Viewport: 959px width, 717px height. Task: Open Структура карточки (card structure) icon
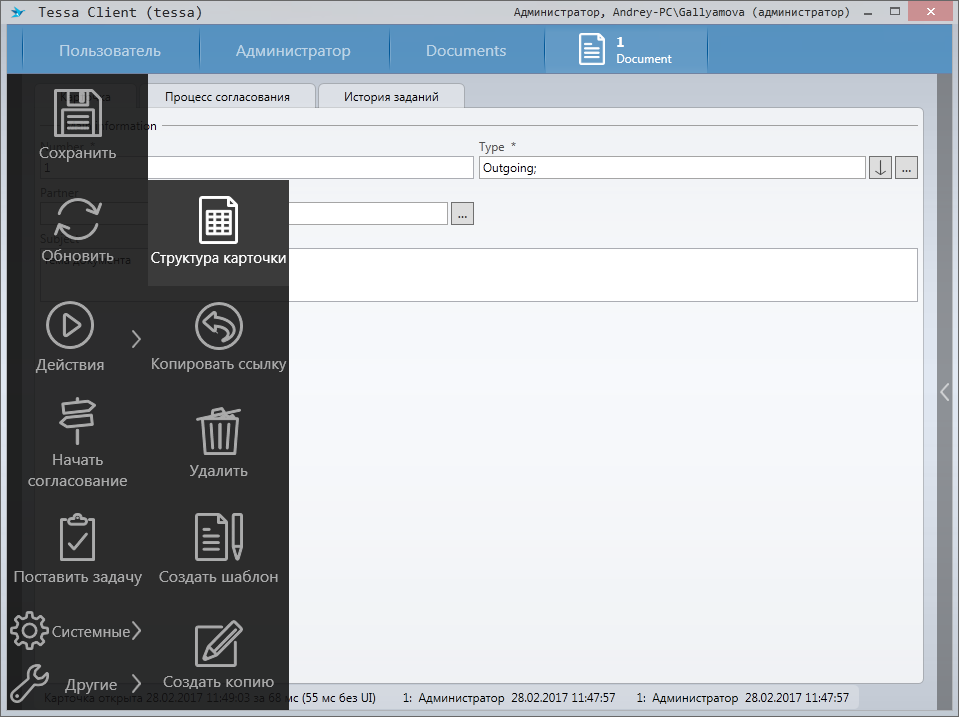[x=218, y=220]
